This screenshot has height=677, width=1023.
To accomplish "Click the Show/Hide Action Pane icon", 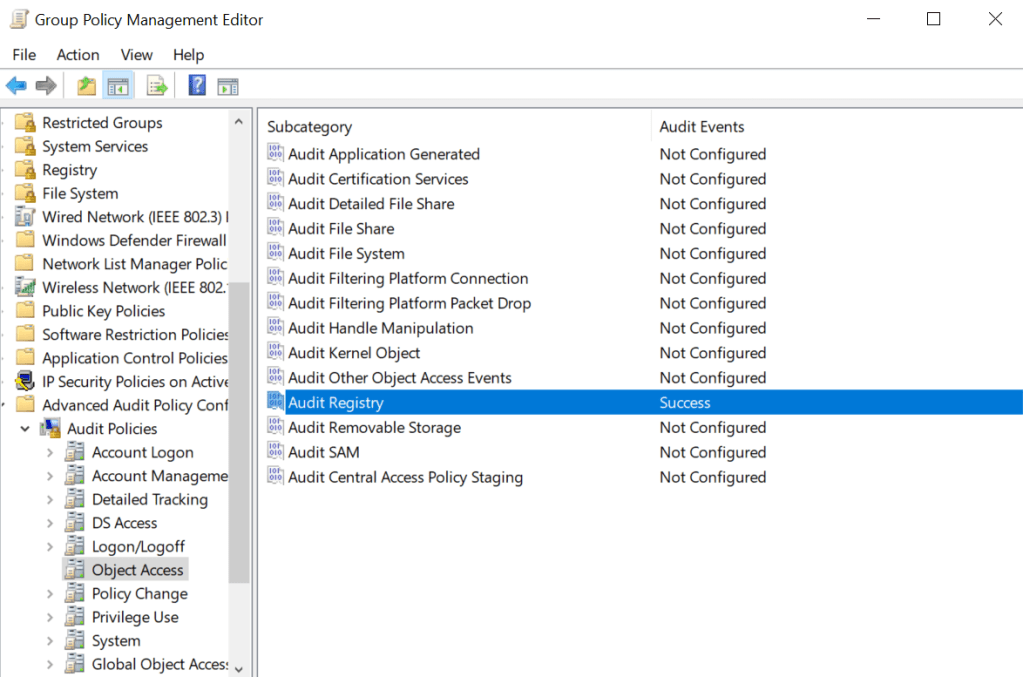I will tap(228, 86).
